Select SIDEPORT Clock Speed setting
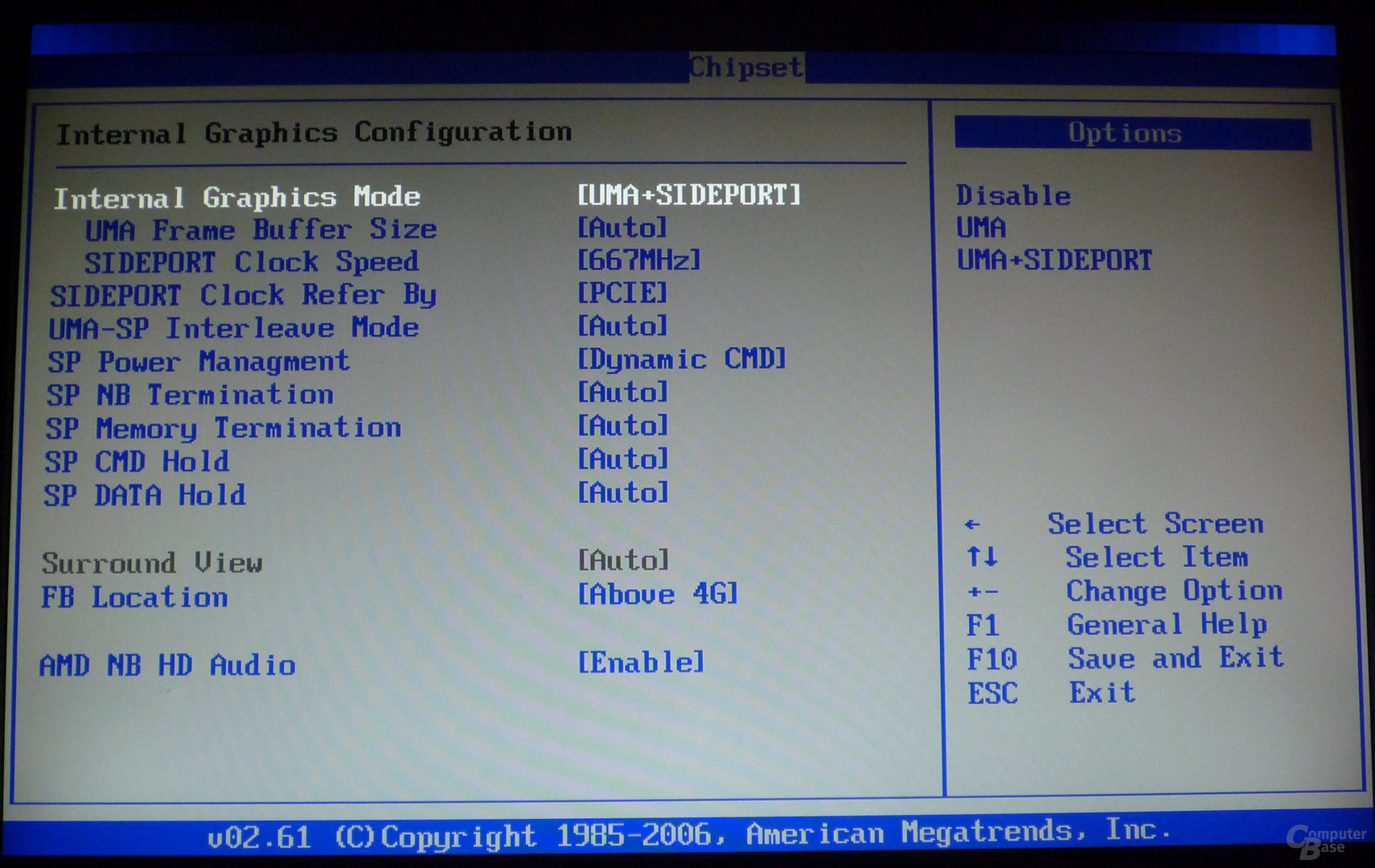The image size is (1375, 868). pos(252,263)
